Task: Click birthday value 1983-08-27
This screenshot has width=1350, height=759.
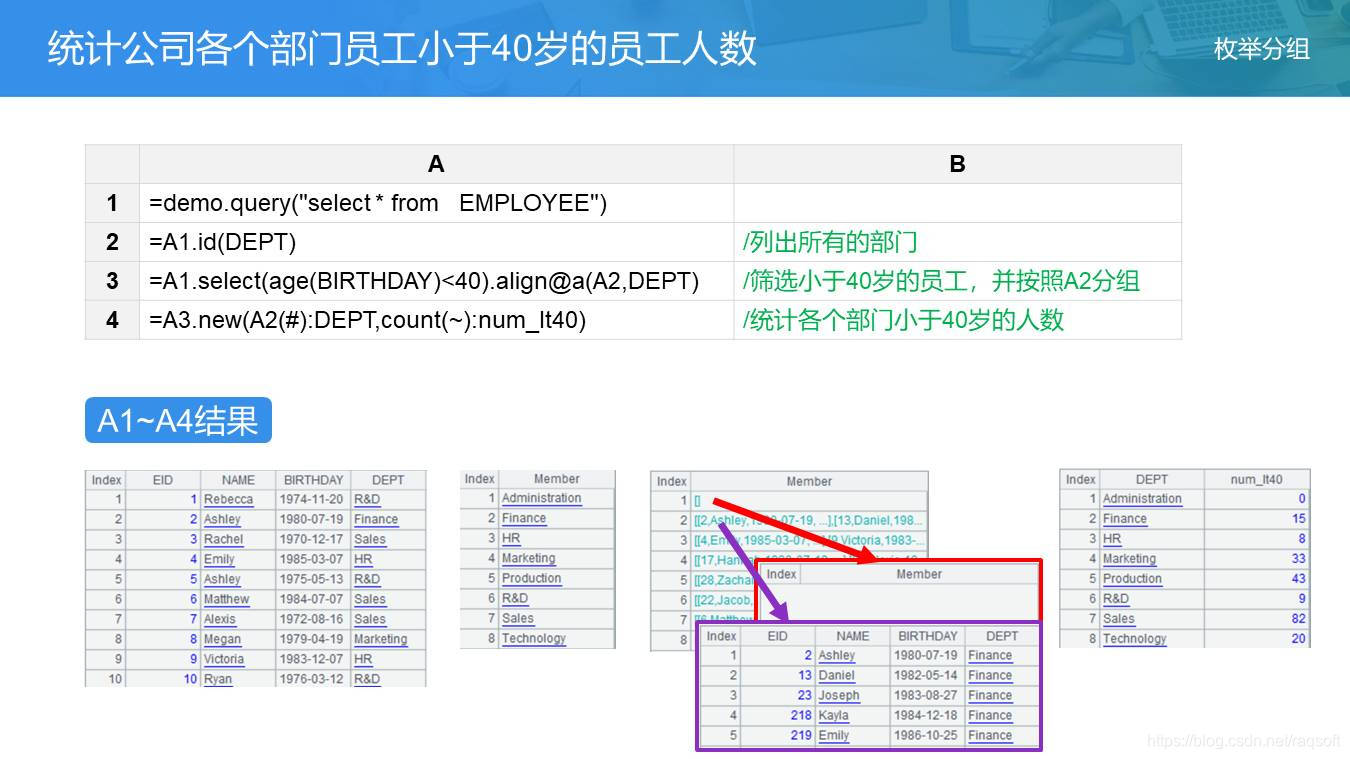Action: click(x=928, y=696)
